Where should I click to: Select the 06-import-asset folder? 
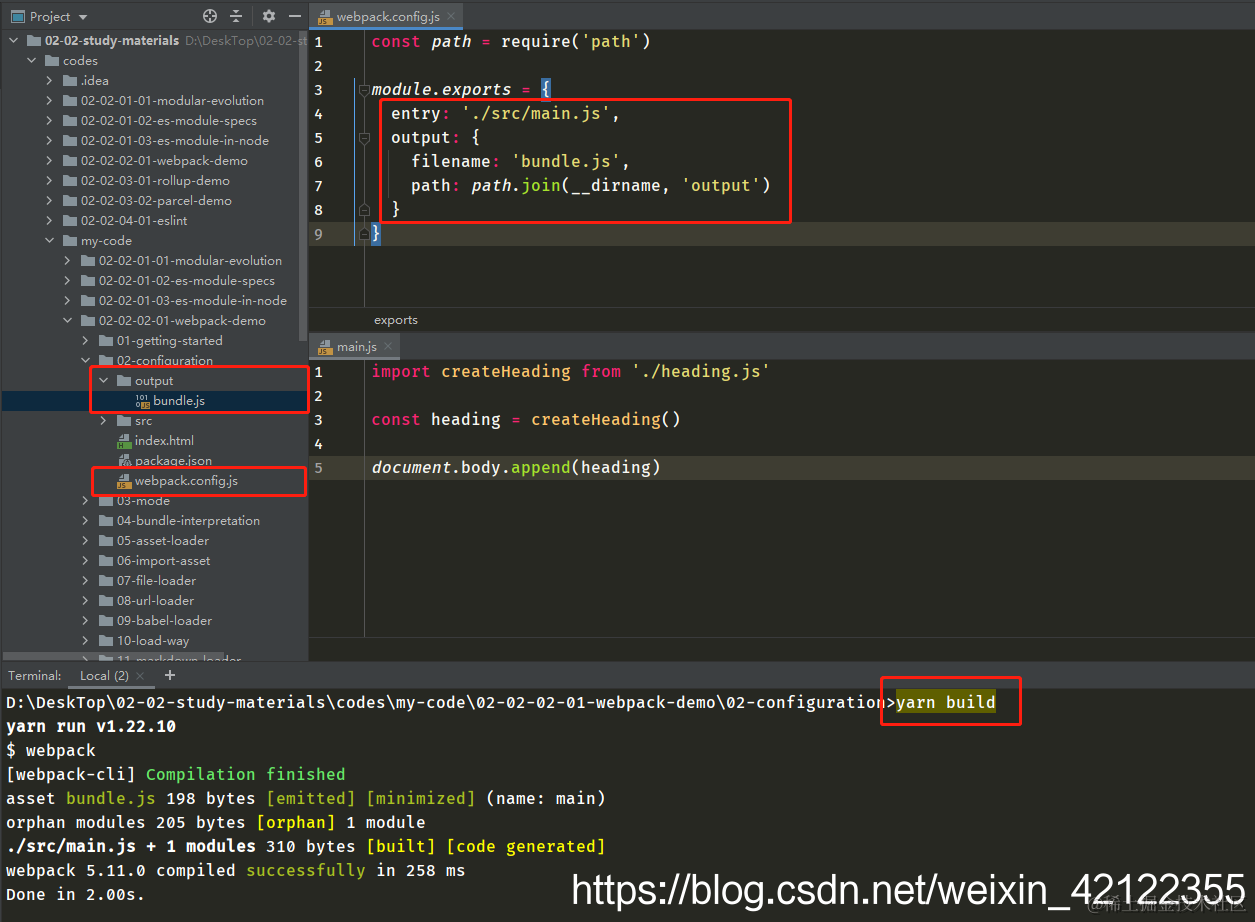click(164, 561)
